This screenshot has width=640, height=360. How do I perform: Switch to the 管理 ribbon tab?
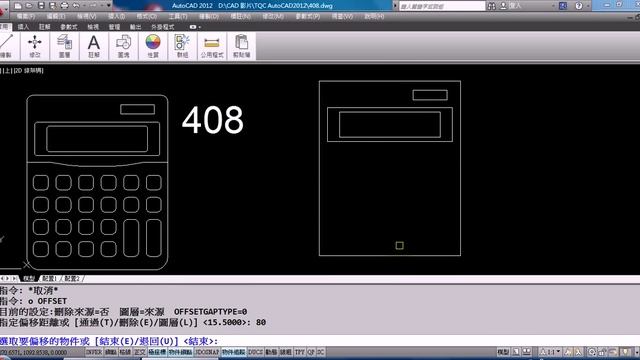[x=114, y=27]
